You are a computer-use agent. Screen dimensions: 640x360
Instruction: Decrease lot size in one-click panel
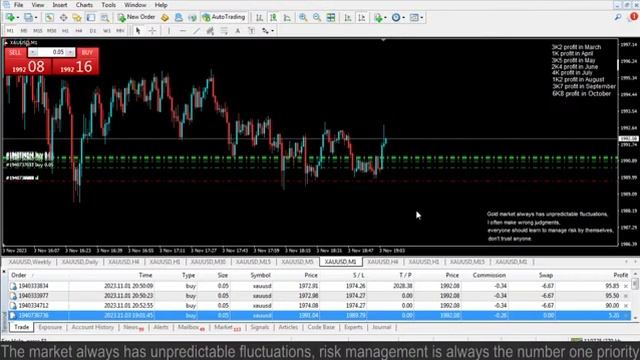(x=33, y=52)
